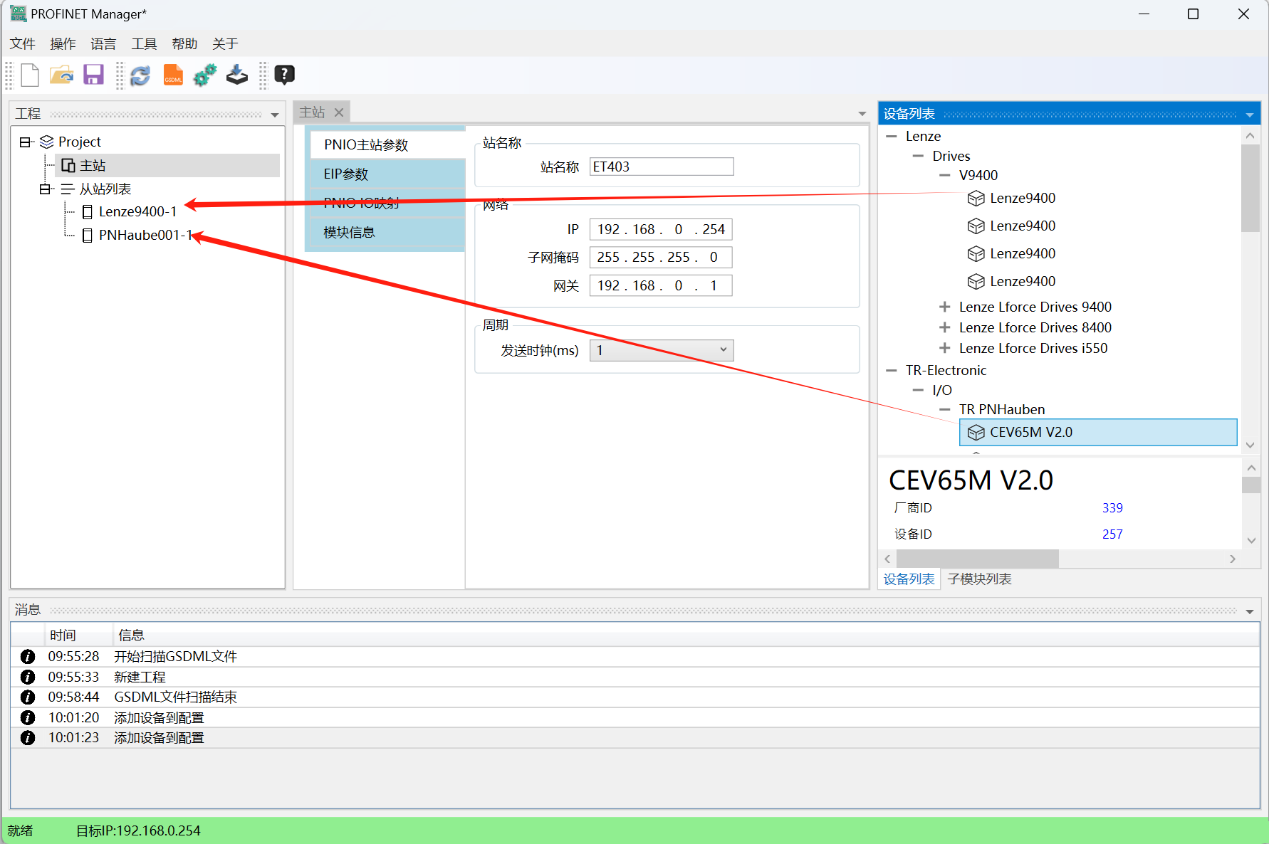Click 目标IP:192.168.0.254 in status bar
1269x844 pixels.
pos(138,831)
